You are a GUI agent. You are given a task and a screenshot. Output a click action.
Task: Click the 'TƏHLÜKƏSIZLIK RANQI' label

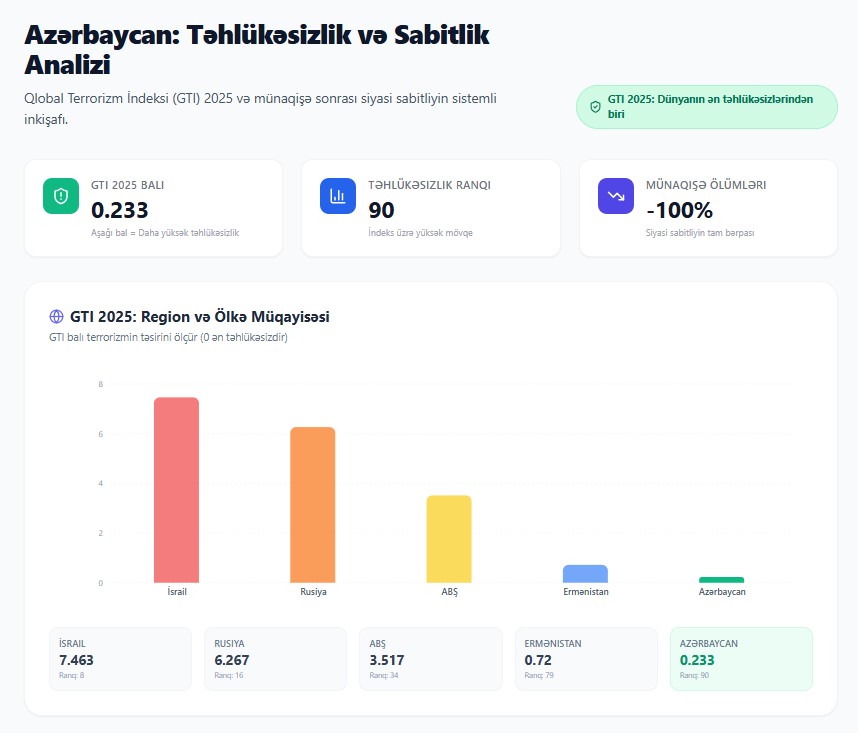429,185
